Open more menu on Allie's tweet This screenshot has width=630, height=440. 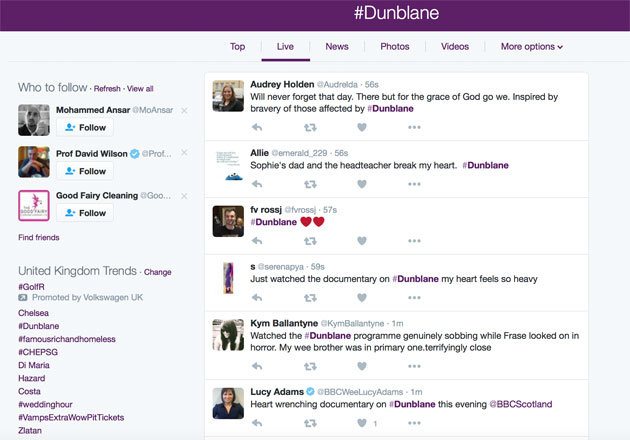pyautogui.click(x=414, y=184)
